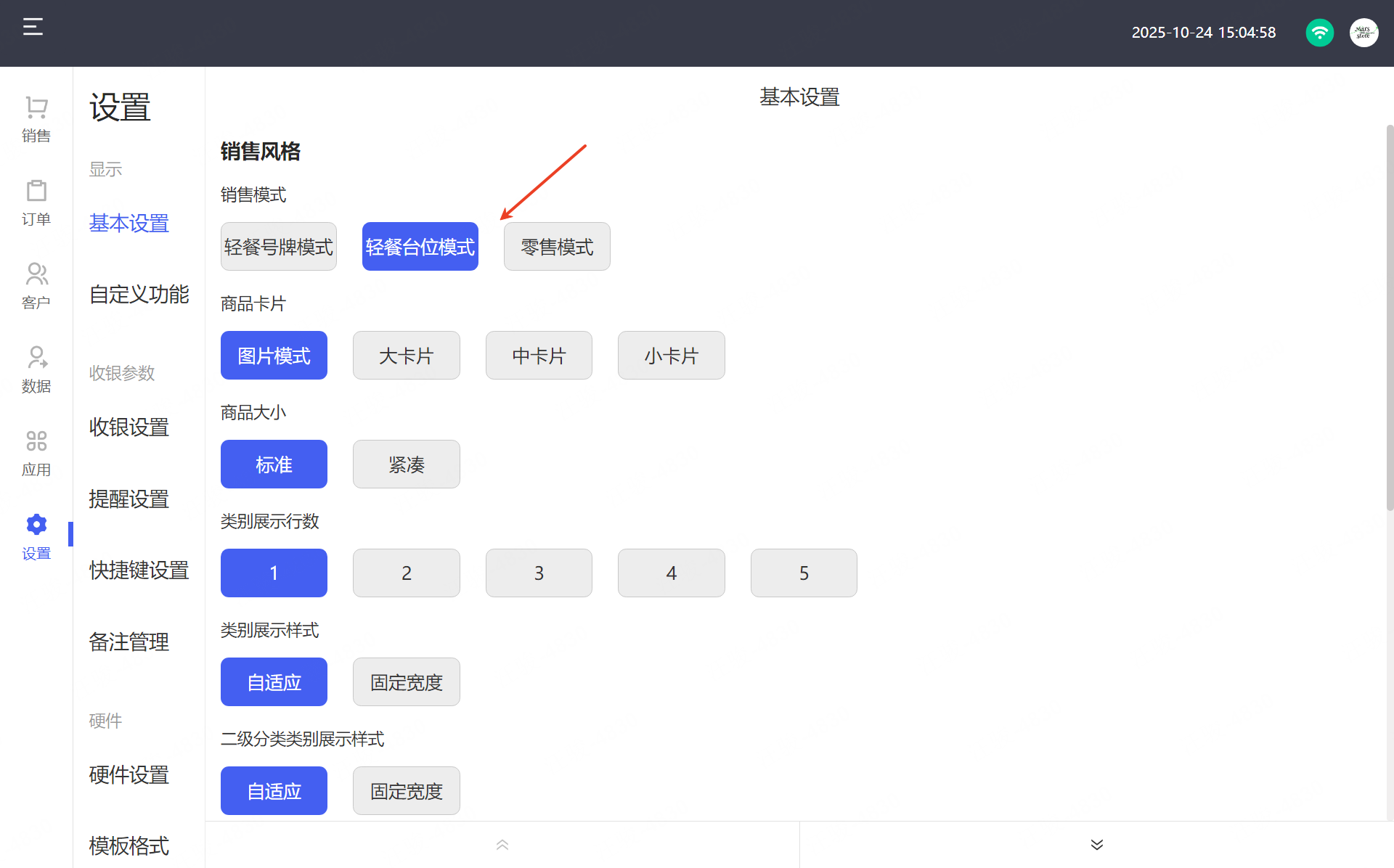Click the user avatar in top bar

click(1364, 33)
